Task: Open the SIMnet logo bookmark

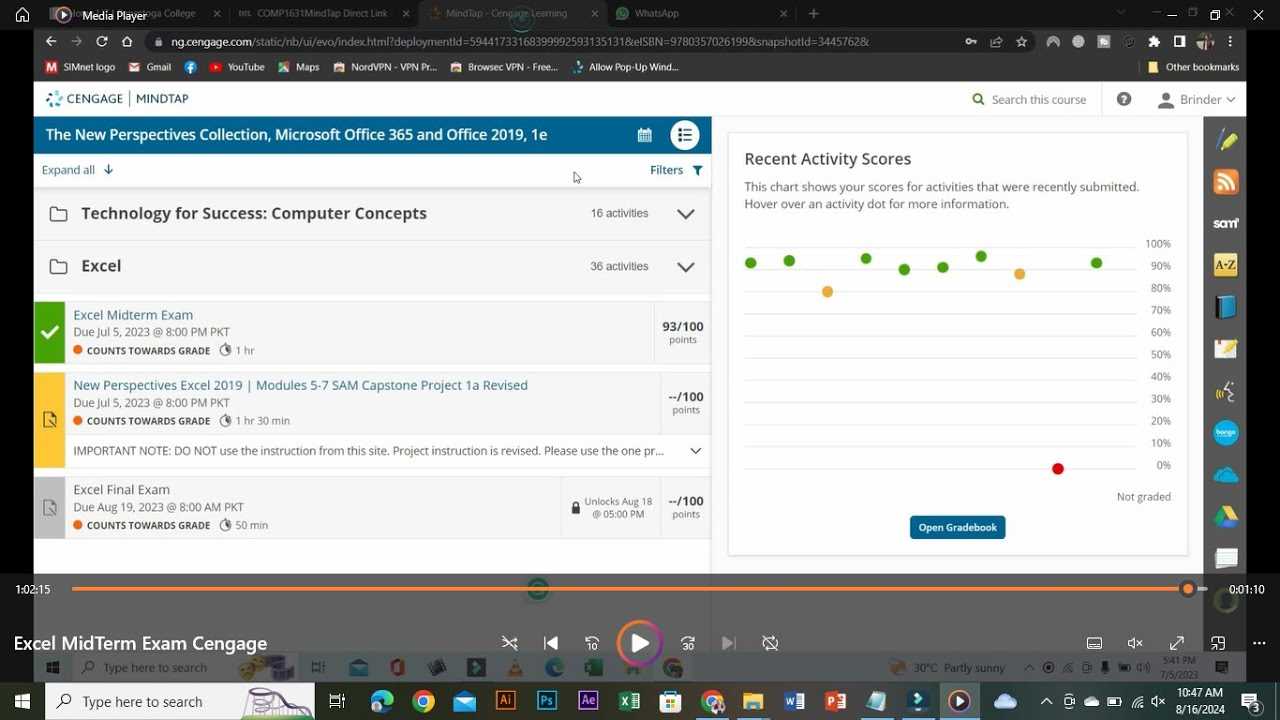Action: [x=81, y=67]
